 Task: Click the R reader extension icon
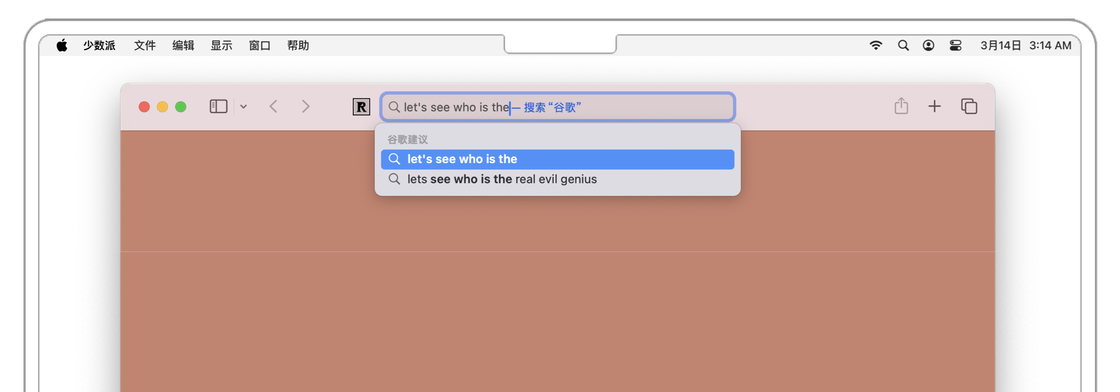[361, 107]
